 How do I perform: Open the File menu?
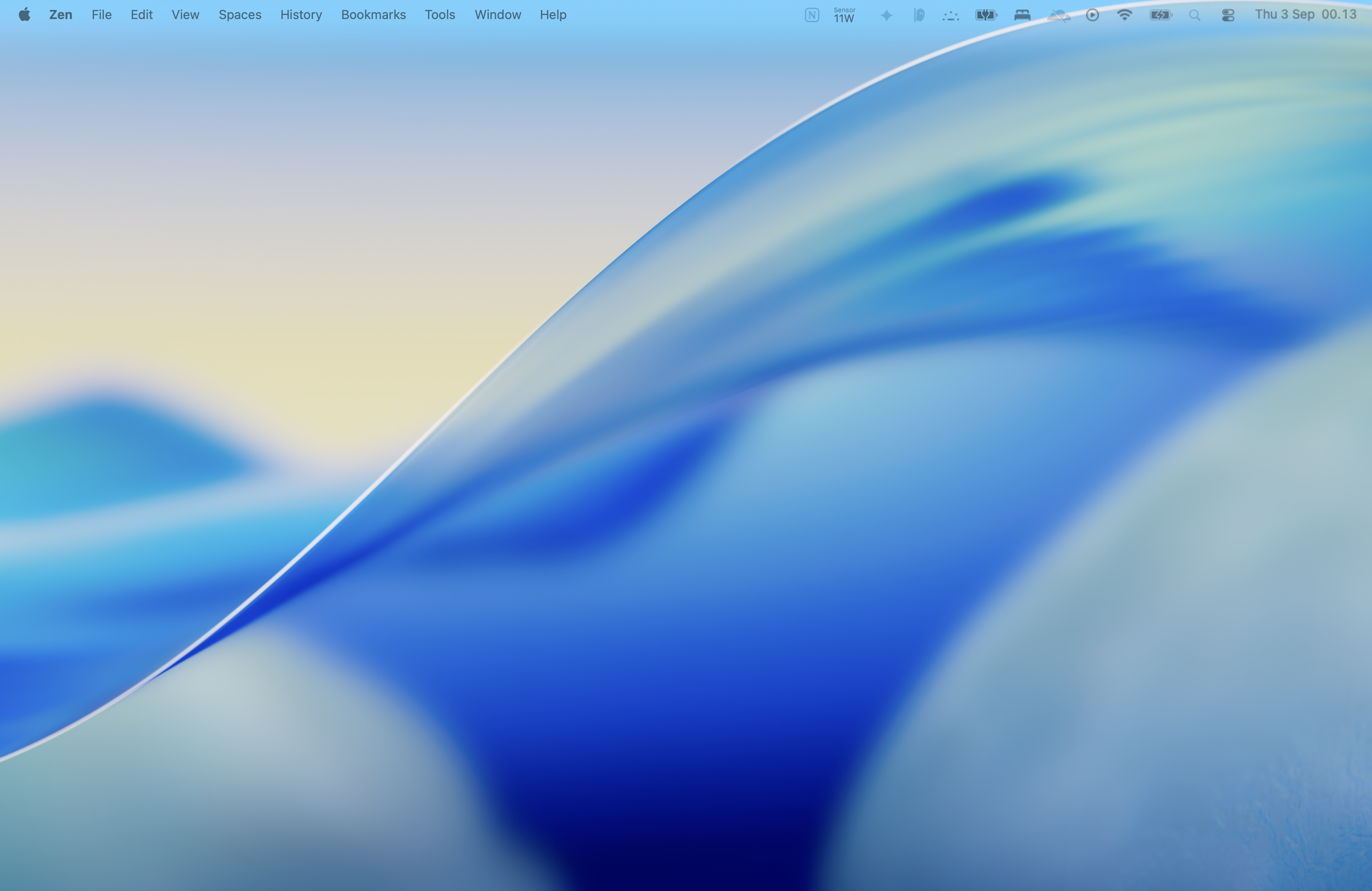coord(102,15)
